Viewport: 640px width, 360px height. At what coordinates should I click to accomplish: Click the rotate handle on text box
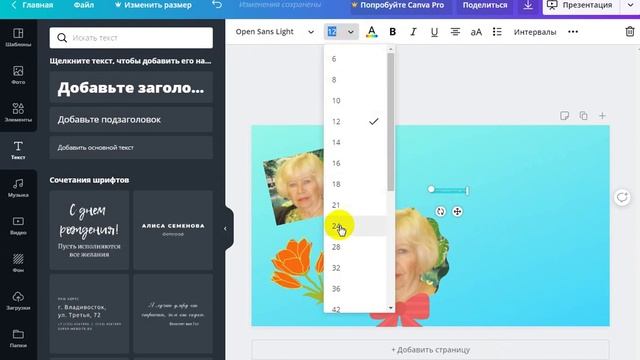pos(440,211)
